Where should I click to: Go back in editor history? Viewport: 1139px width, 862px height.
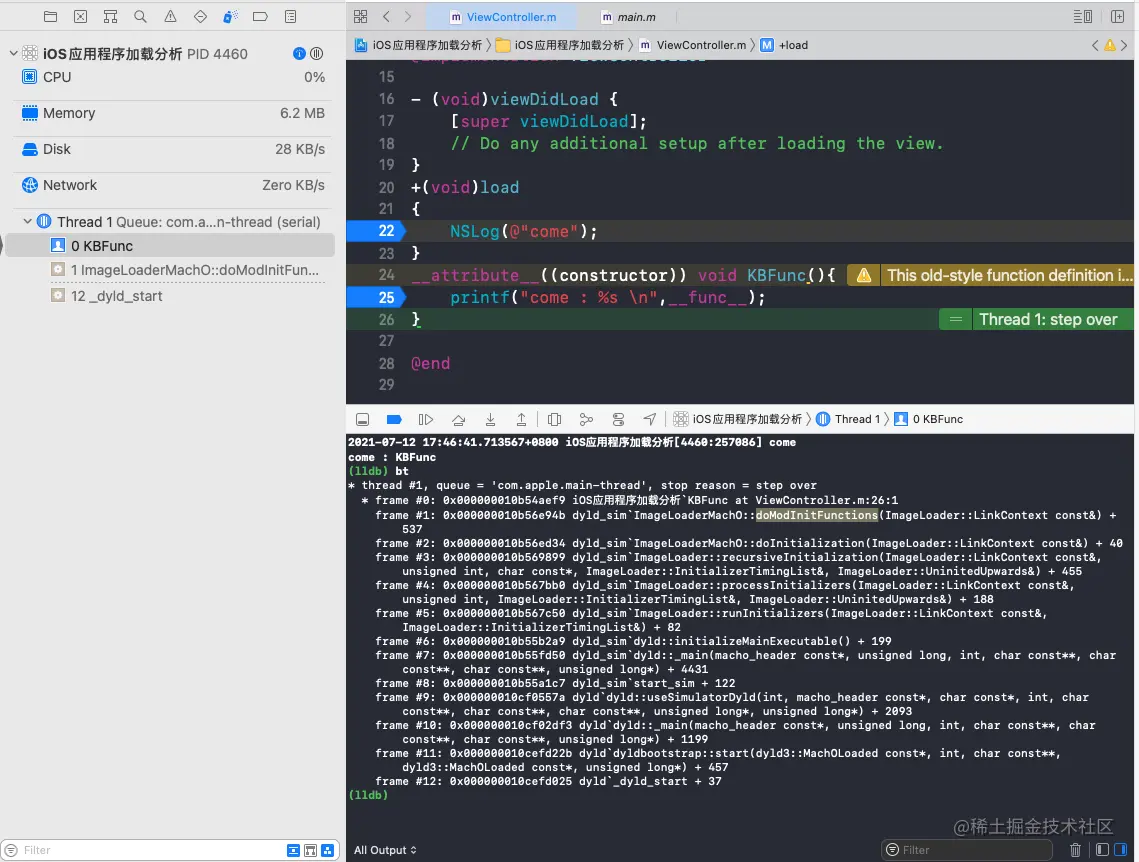[386, 16]
